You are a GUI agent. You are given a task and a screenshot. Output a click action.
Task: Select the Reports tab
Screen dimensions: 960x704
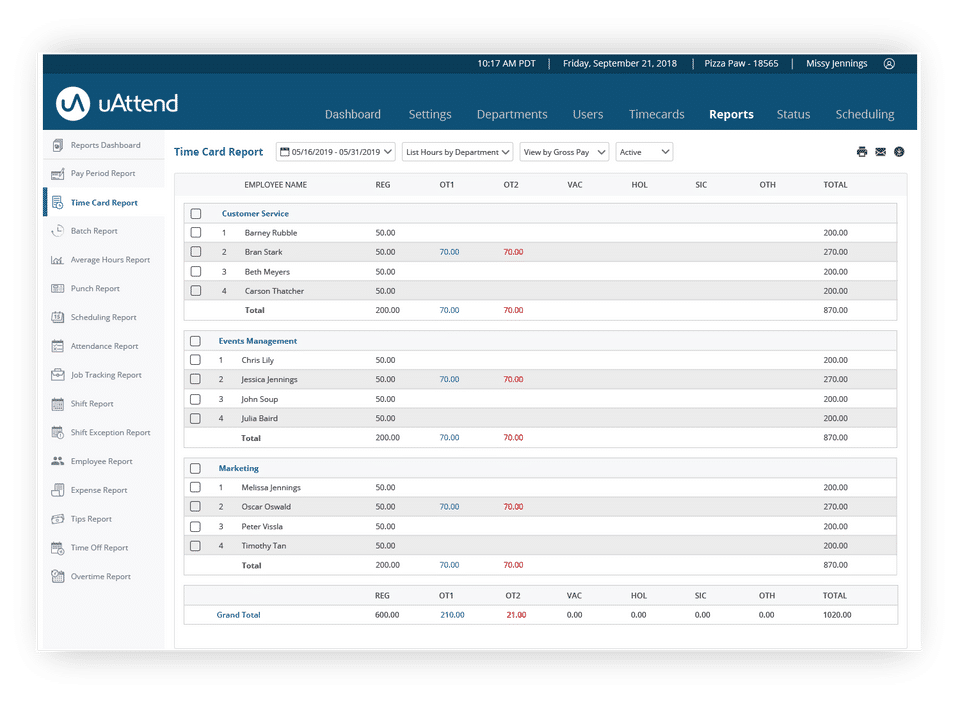pyautogui.click(x=731, y=114)
